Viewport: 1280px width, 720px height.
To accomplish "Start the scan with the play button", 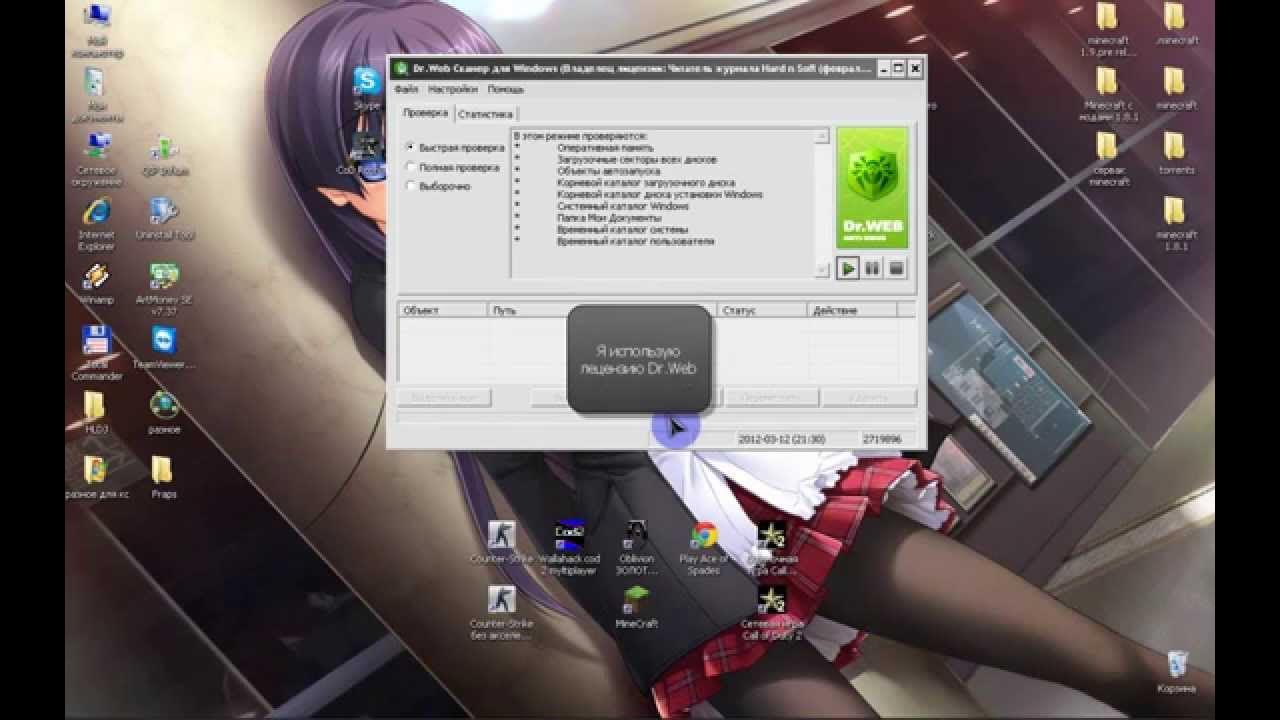I will [848, 268].
